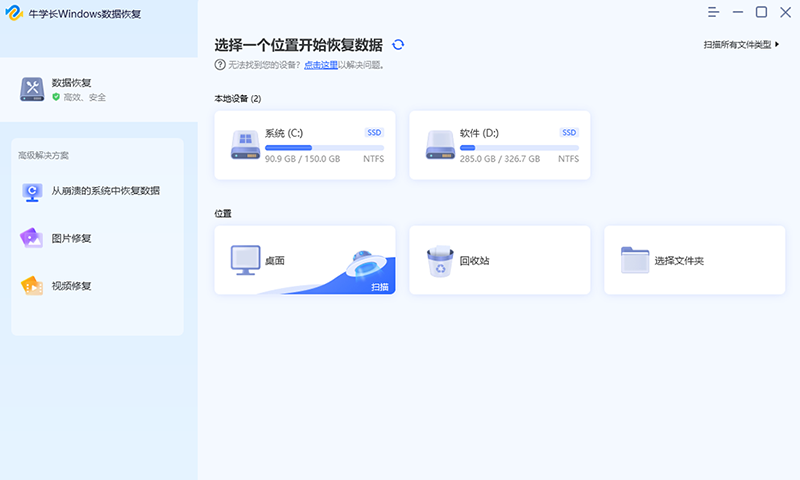Click the 选择文件夹 folder icon
Screen dimensions: 800x480
[x=634, y=260]
